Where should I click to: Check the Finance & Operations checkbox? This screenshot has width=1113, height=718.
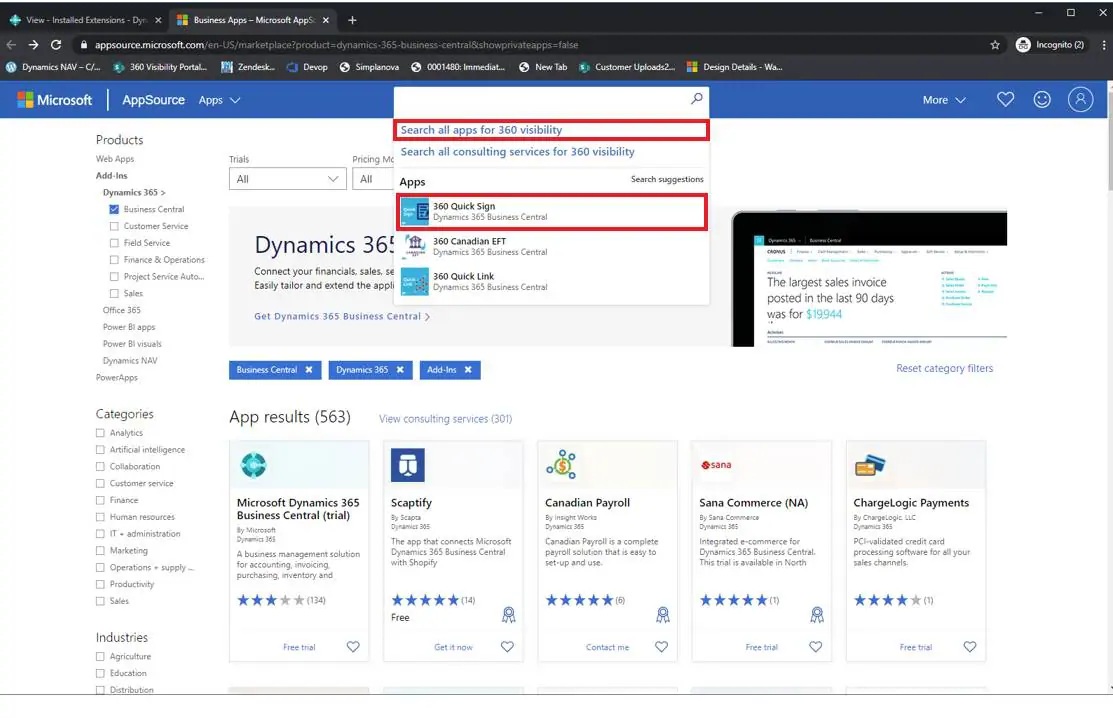(114, 260)
